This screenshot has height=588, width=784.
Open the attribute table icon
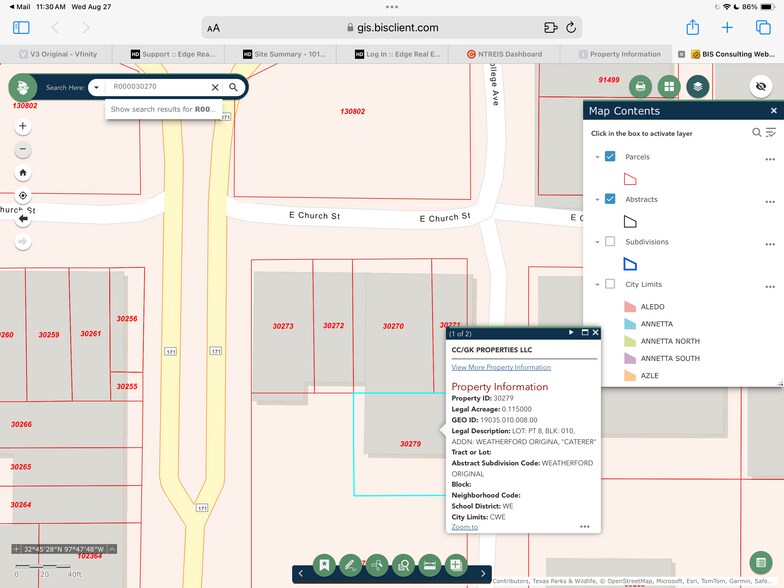coord(761,562)
